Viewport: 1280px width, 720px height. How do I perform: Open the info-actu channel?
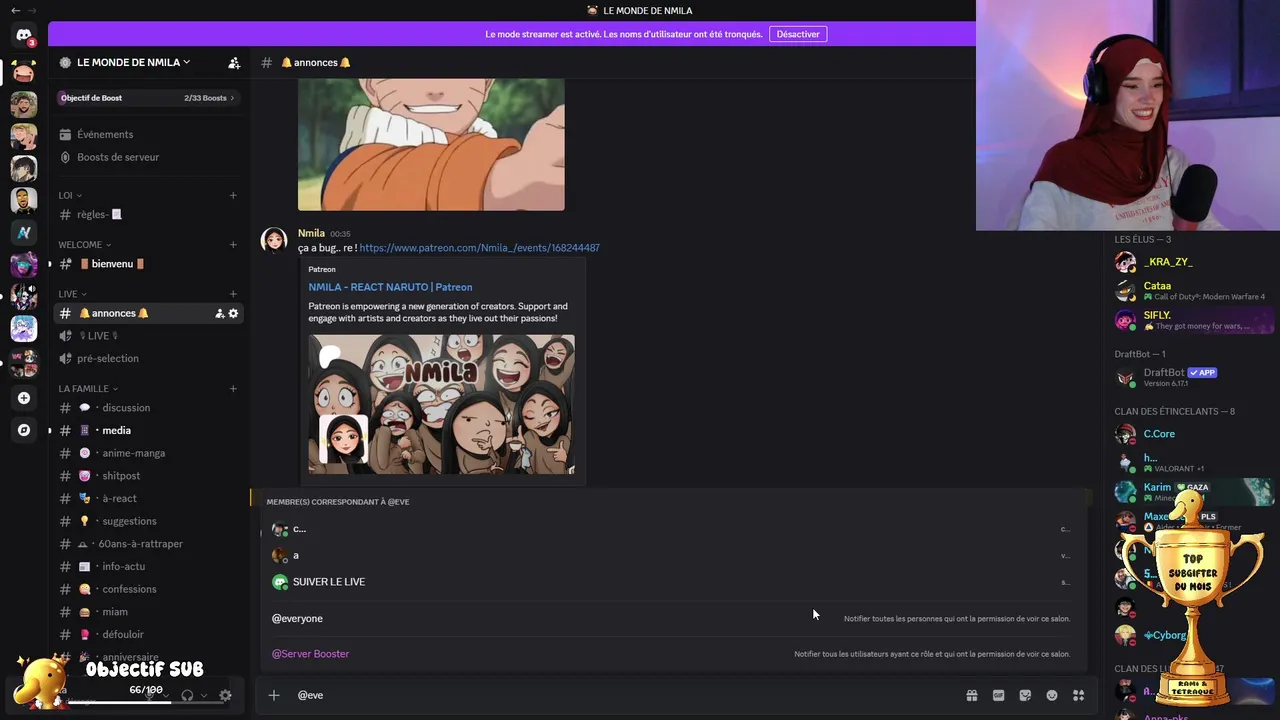tap(150, 566)
